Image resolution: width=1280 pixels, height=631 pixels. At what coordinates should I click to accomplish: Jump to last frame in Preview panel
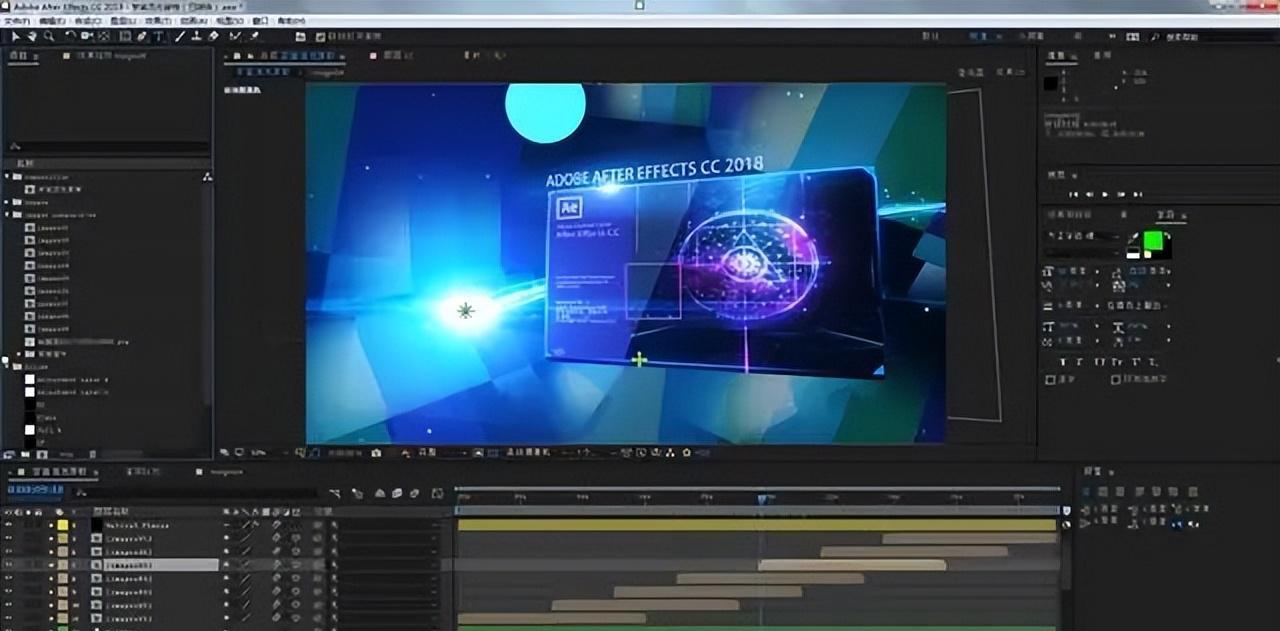pyautogui.click(x=1136, y=194)
